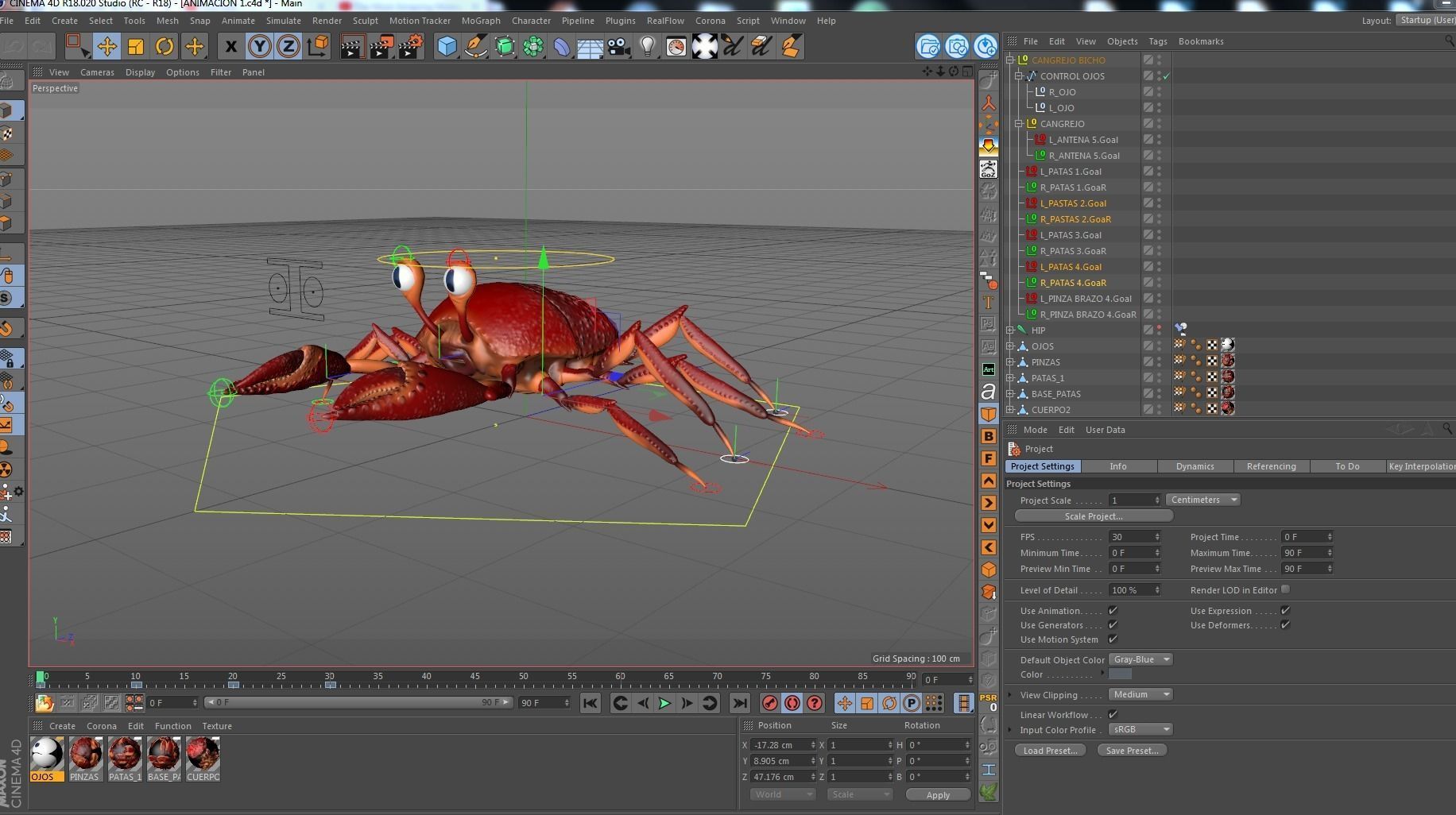Viewport: 1456px width, 815px height.
Task: Enable Render LOD in Editor
Action: [1285, 589]
